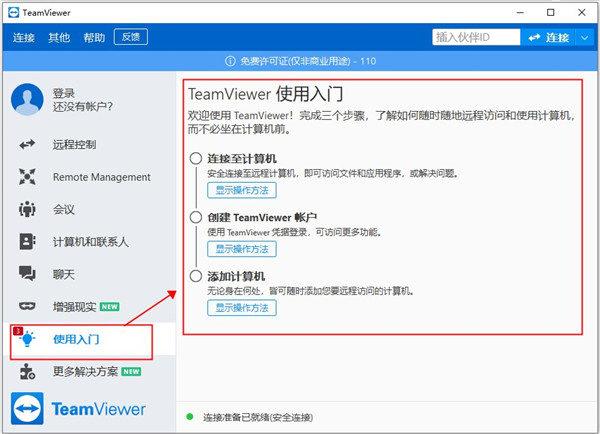Open the computers and contacts icon
Screen dimensions: 600x434
point(27,242)
